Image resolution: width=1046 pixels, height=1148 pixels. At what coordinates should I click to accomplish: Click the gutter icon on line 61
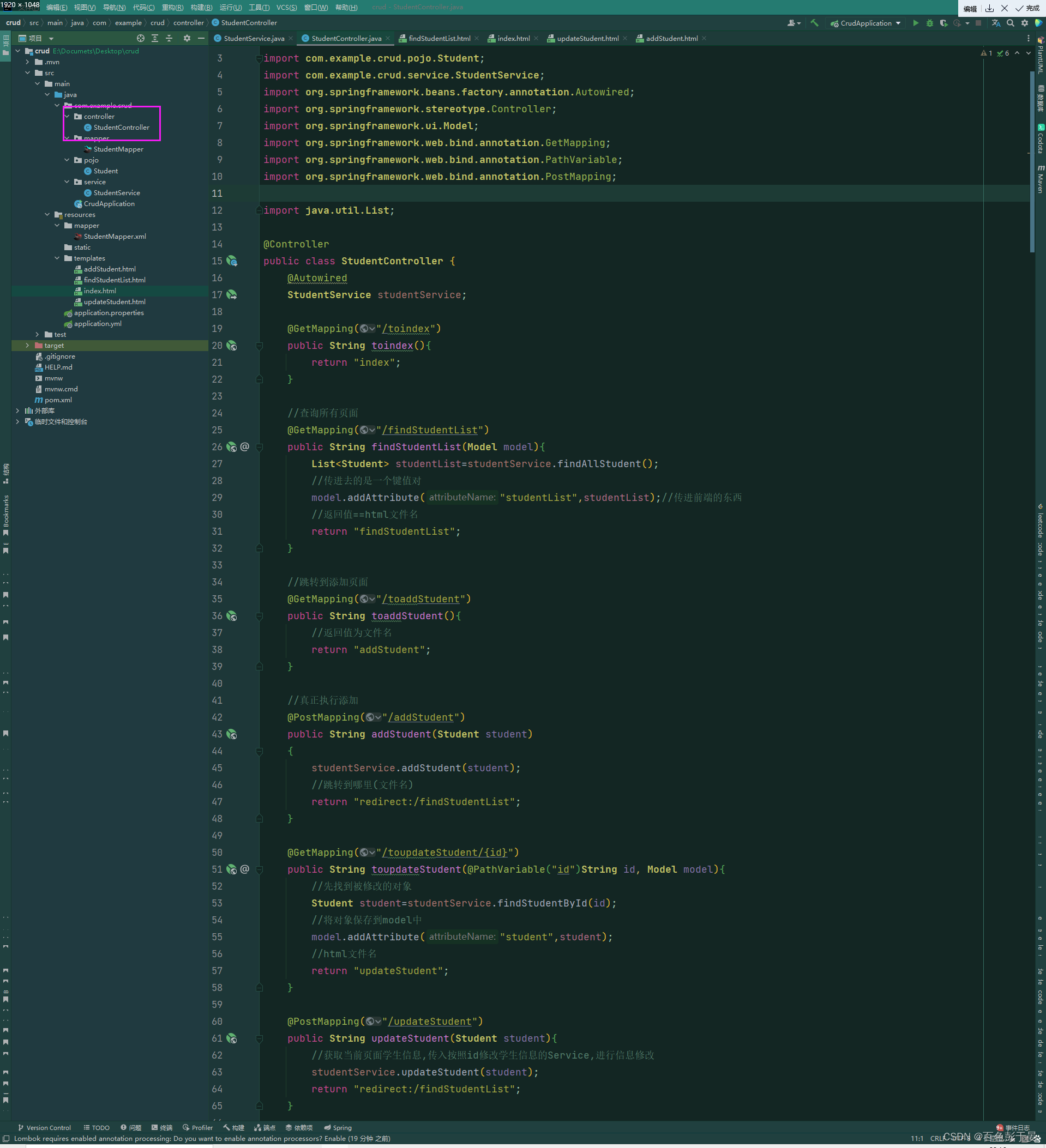[x=232, y=1038]
